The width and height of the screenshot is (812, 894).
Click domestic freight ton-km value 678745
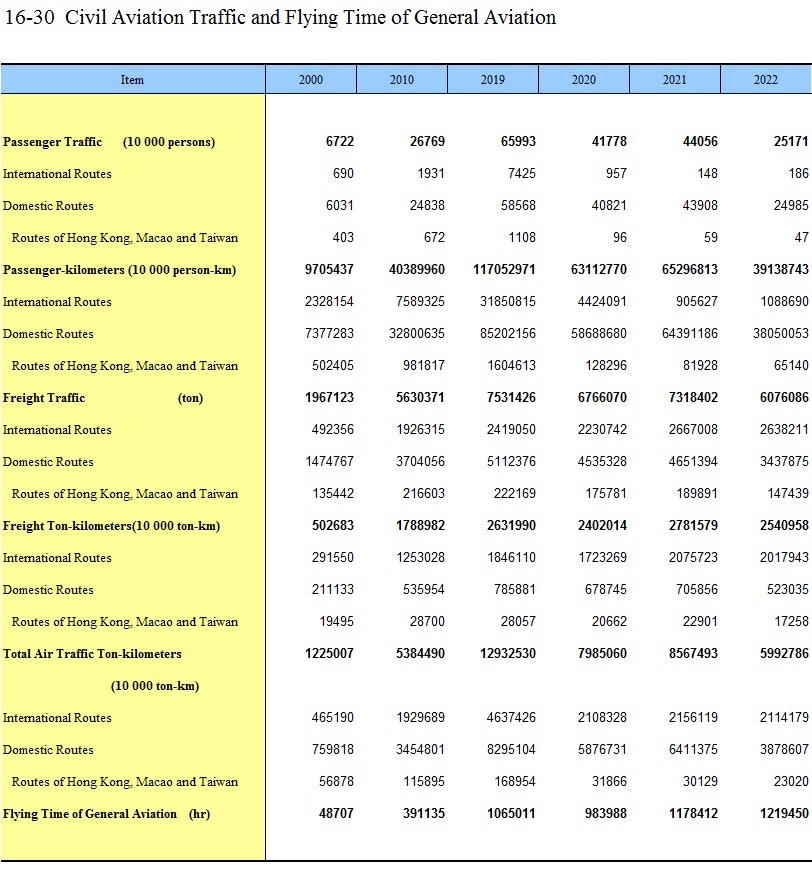tap(606, 589)
